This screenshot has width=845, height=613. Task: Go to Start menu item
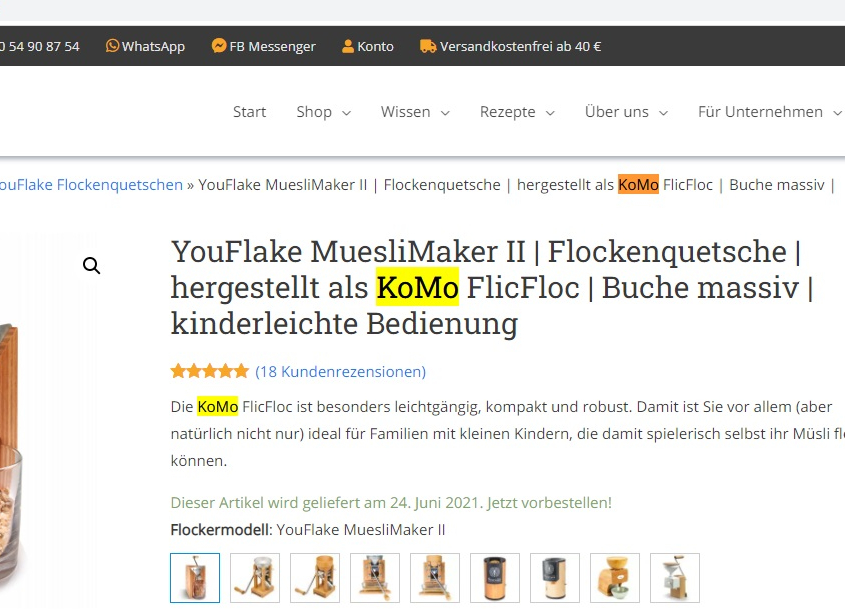tap(250, 112)
